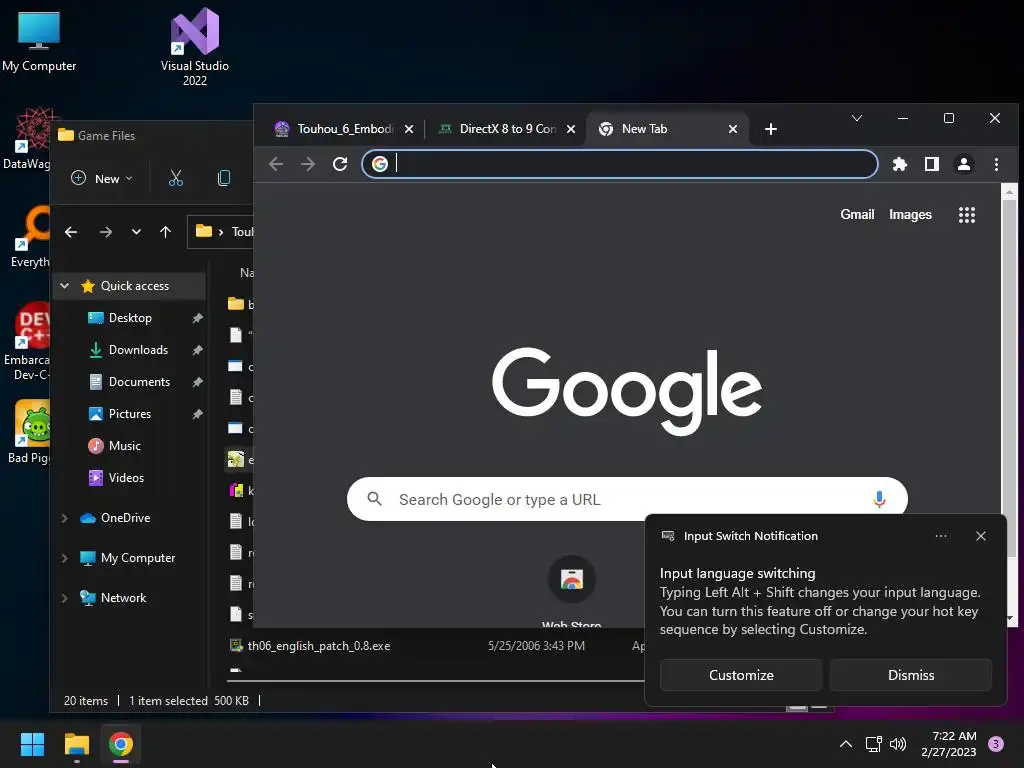Viewport: 1024px width, 768px height.
Task: Open My Computer desktop shortcut
Action: coord(39,41)
